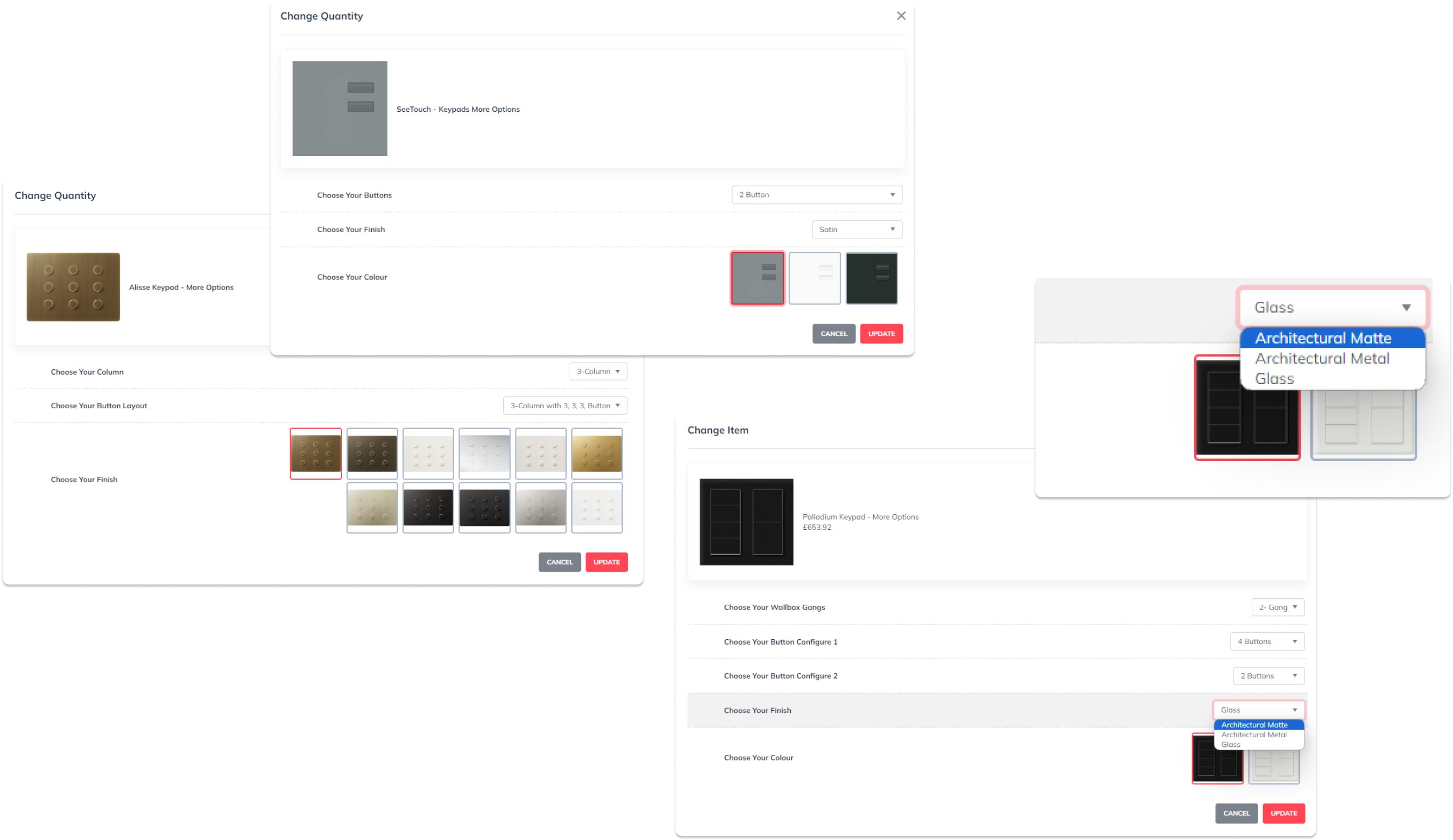Open the 3-Column dropdown

(x=598, y=371)
